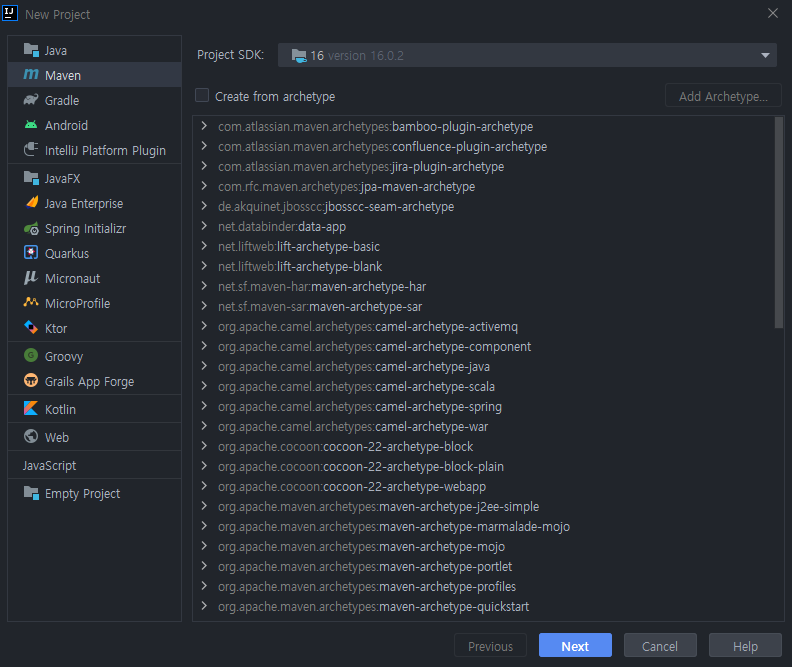Expand lift-archetype-basic chevron
Image resolution: width=792 pixels, height=667 pixels.
tap(204, 246)
